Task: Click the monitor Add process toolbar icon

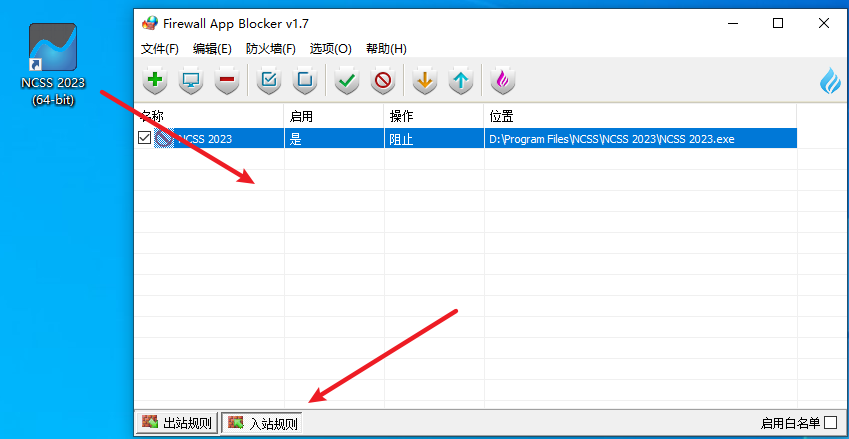Action: click(x=190, y=80)
